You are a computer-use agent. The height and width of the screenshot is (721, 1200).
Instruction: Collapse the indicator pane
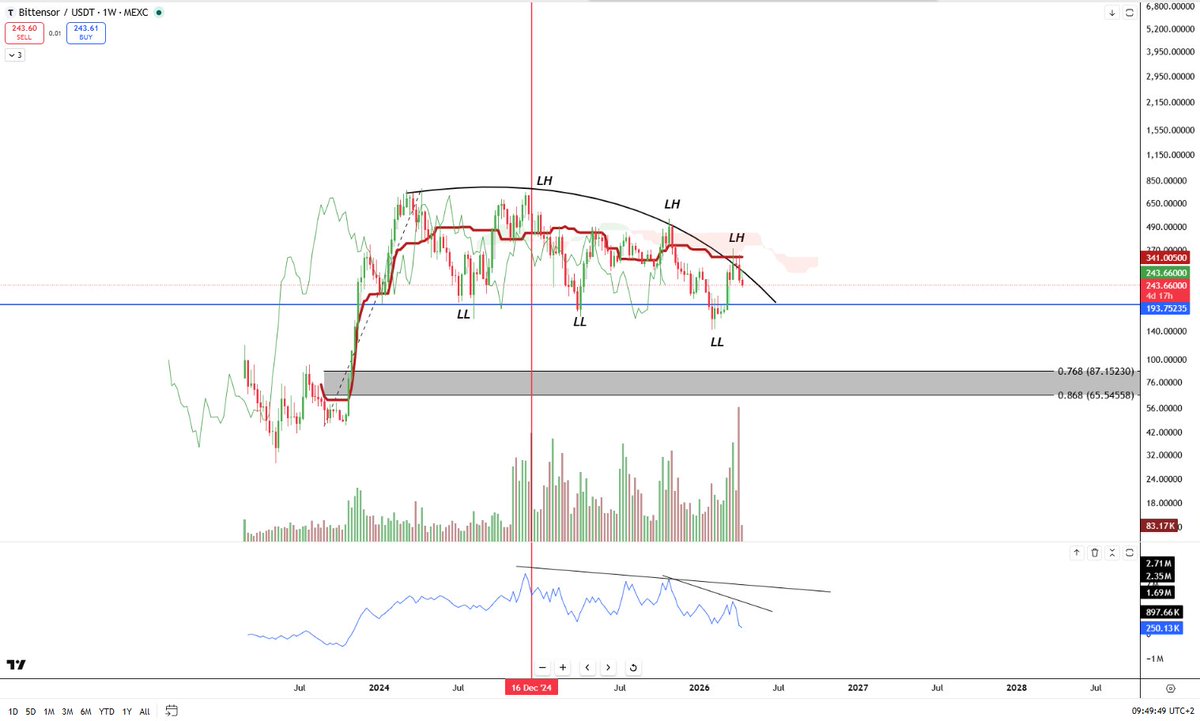pos(1112,552)
